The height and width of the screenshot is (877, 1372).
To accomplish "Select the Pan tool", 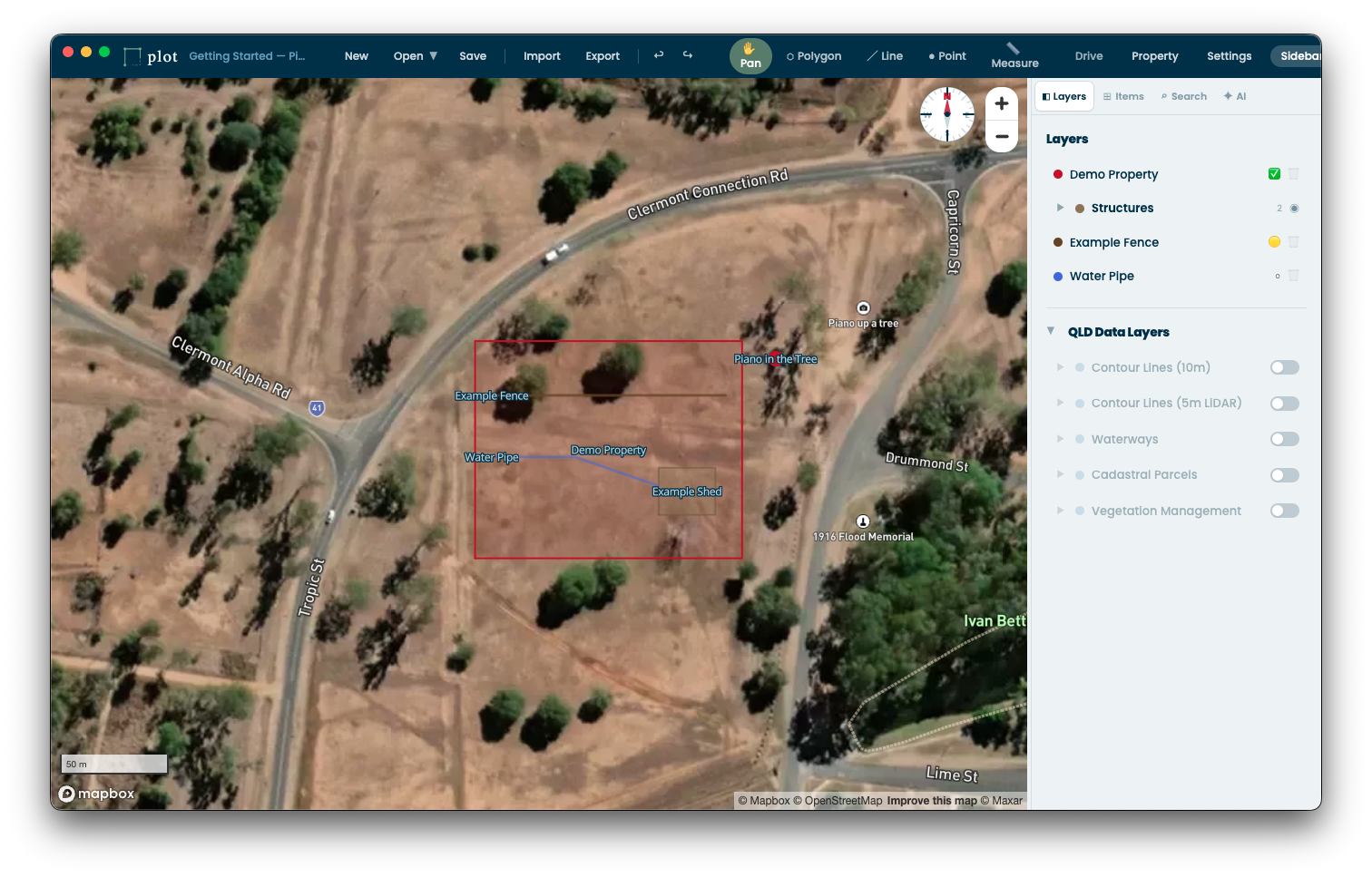I will (750, 55).
